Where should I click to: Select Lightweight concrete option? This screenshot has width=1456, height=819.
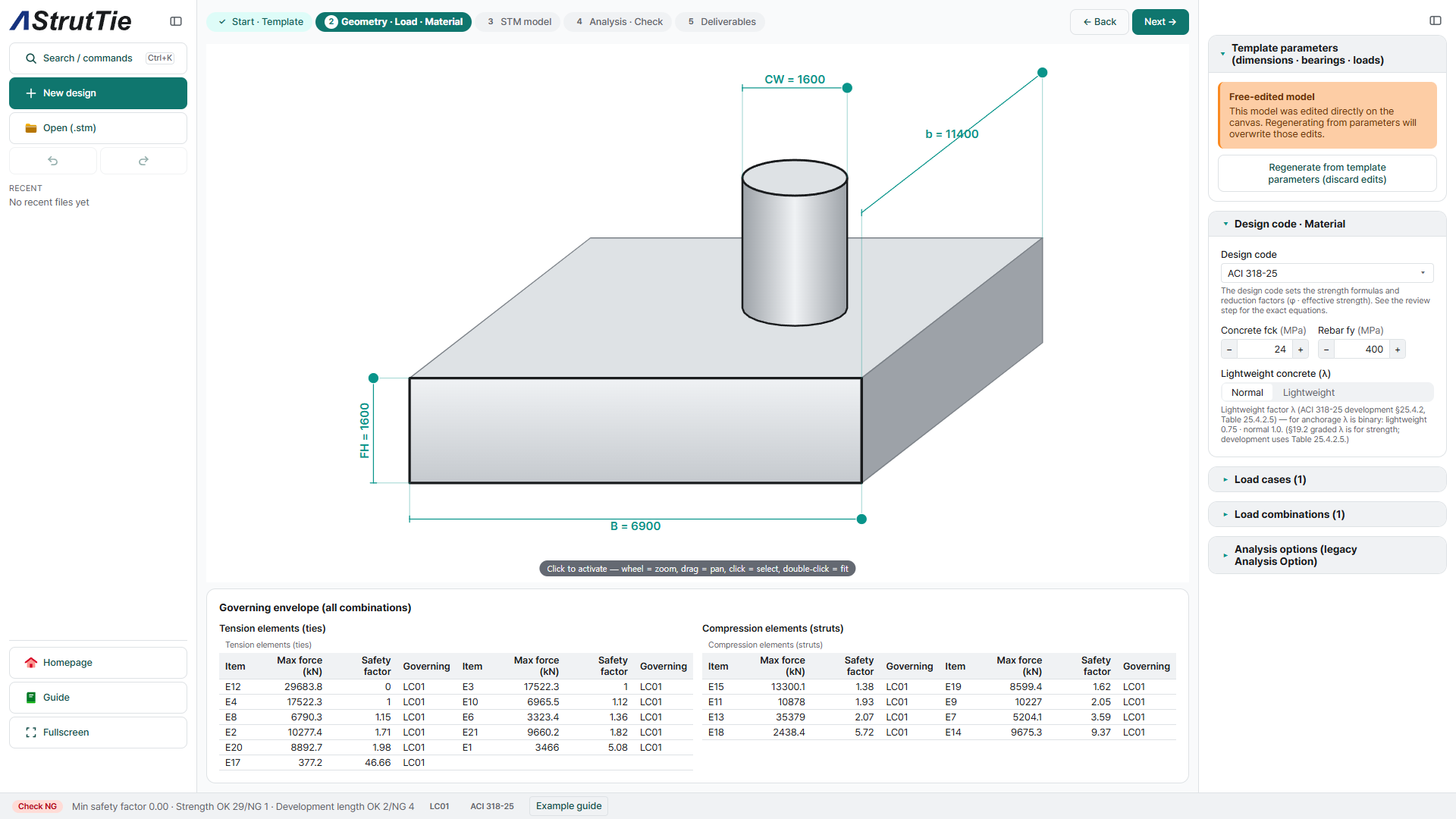click(x=1309, y=393)
